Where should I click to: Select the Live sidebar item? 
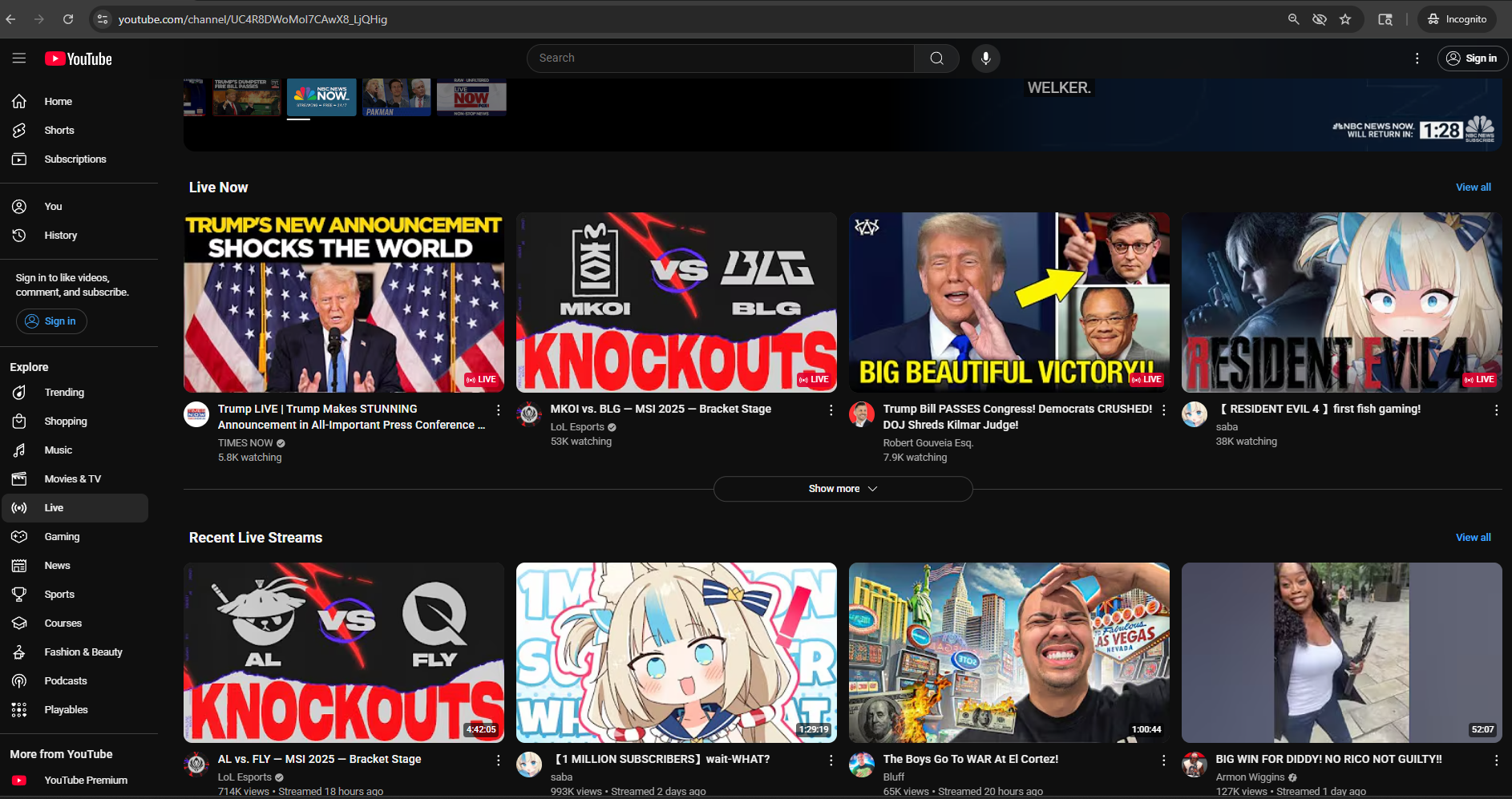pyautogui.click(x=75, y=508)
